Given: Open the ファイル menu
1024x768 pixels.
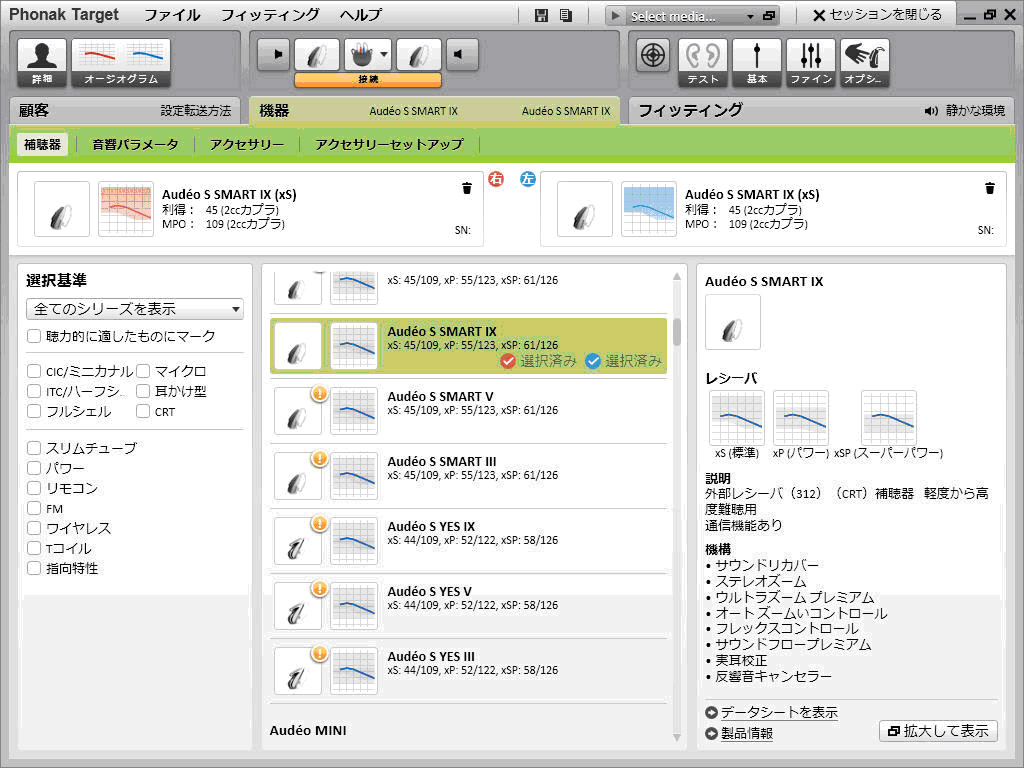Looking at the screenshot, I should tap(172, 15).
